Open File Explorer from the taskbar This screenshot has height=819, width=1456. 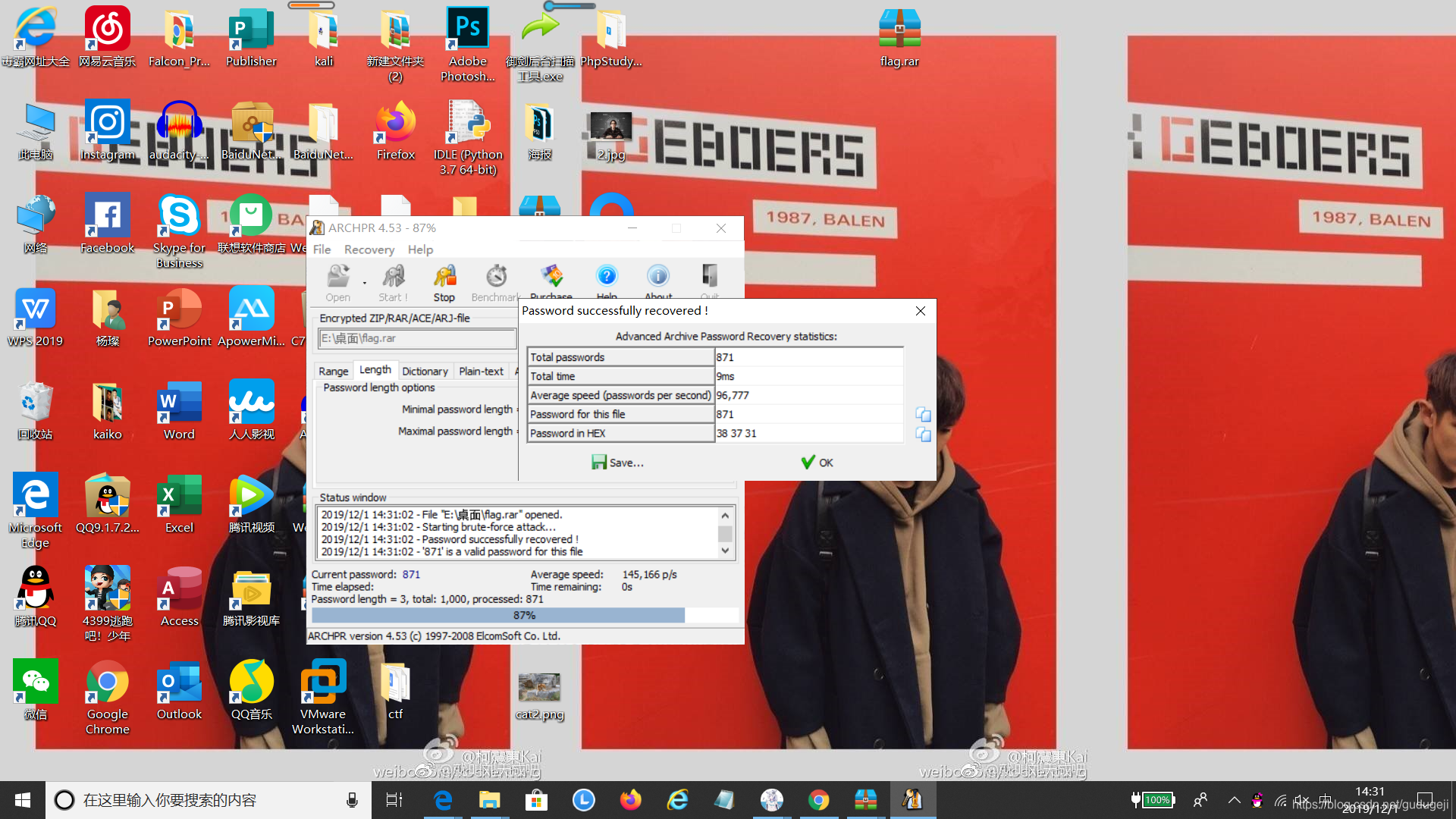tap(490, 800)
